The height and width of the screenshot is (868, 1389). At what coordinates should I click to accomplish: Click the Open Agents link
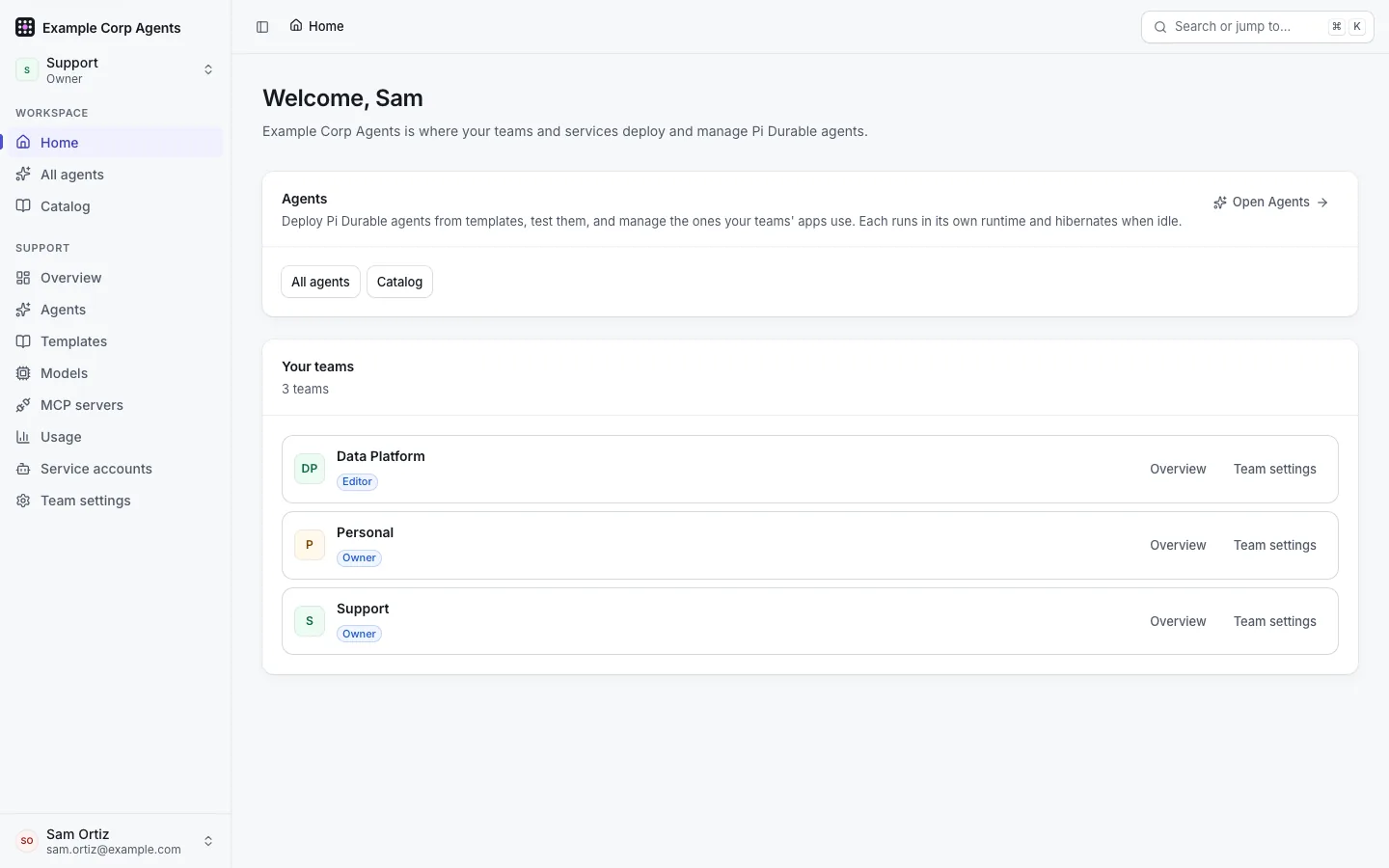(x=1271, y=202)
